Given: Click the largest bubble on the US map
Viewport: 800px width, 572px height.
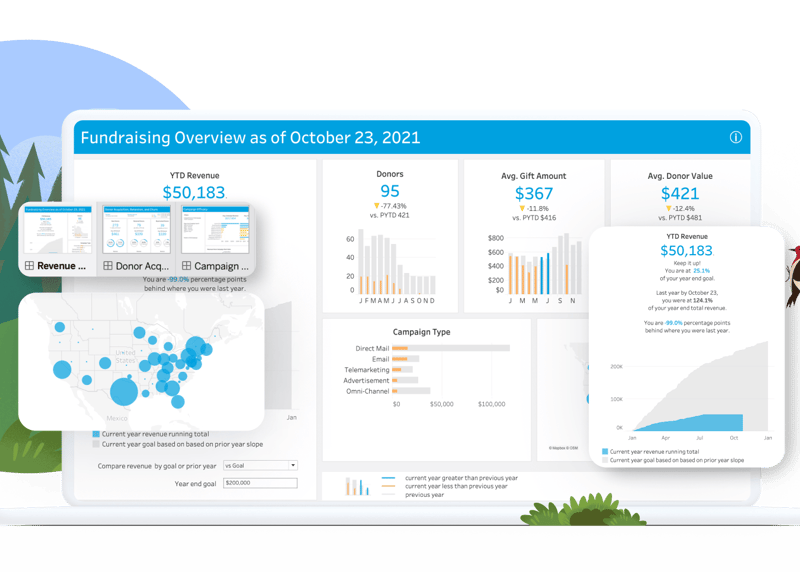Looking at the screenshot, I should 125,390.
